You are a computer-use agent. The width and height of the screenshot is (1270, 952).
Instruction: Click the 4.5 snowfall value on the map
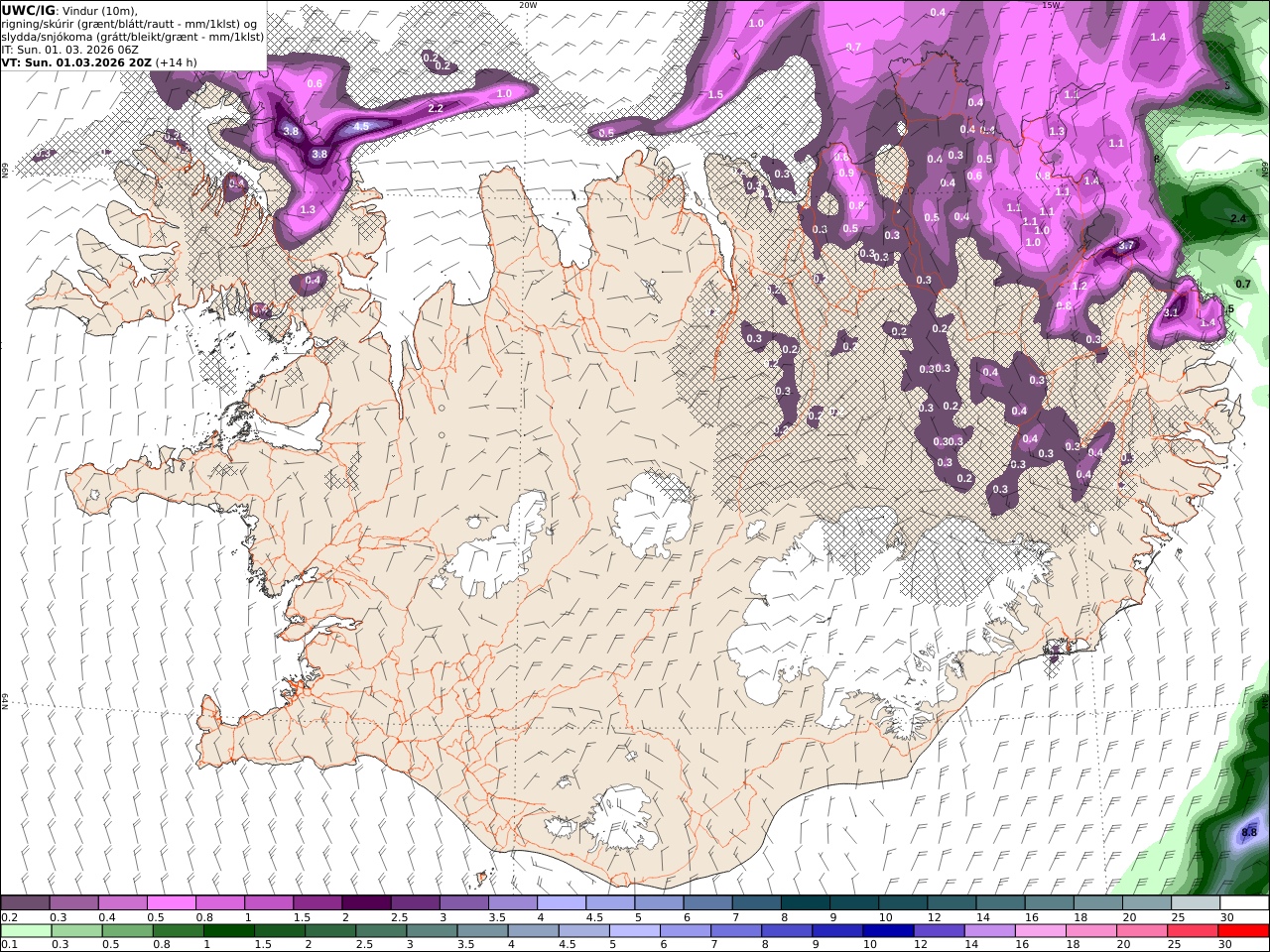point(361,127)
